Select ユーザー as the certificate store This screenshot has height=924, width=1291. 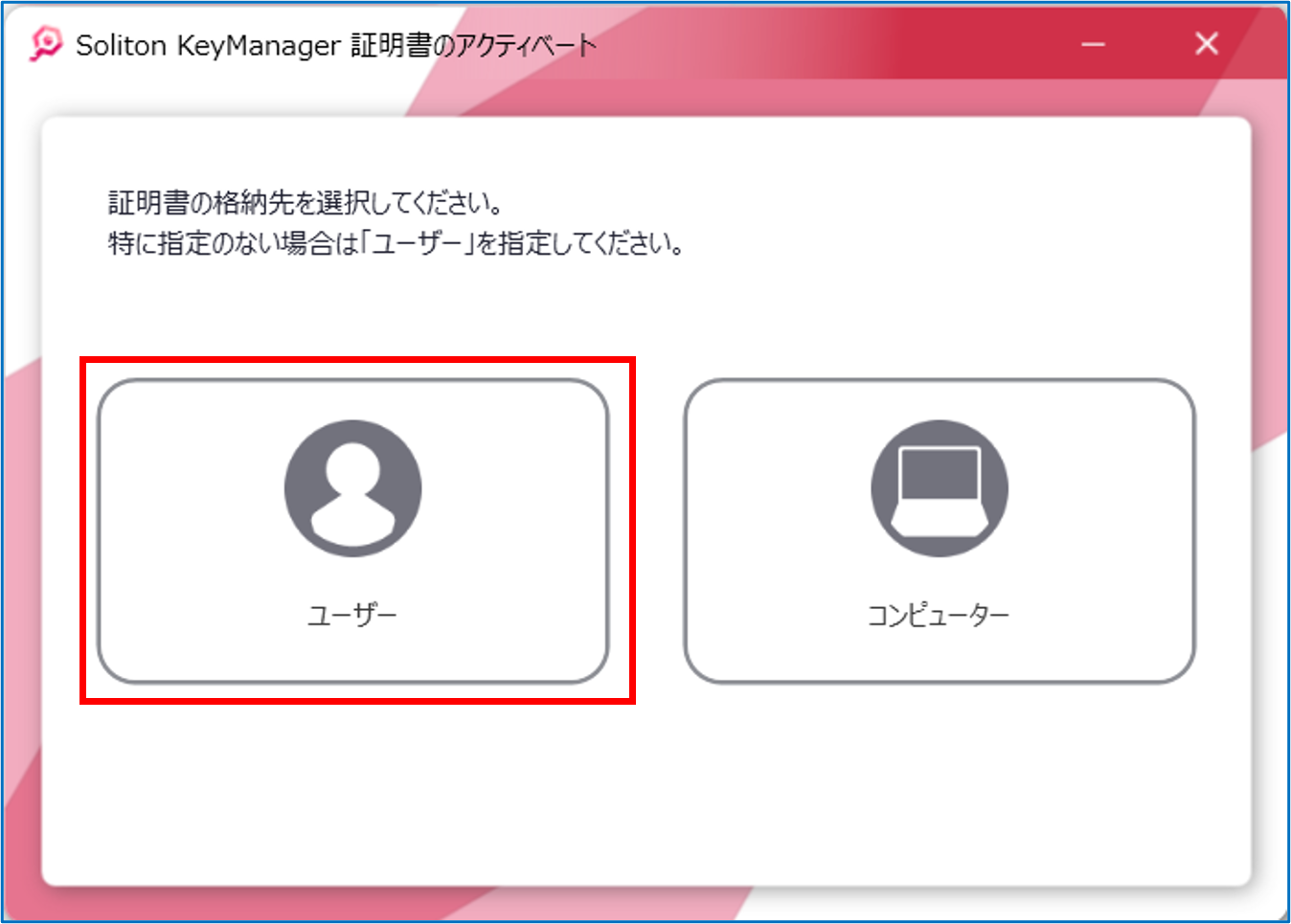(352, 531)
